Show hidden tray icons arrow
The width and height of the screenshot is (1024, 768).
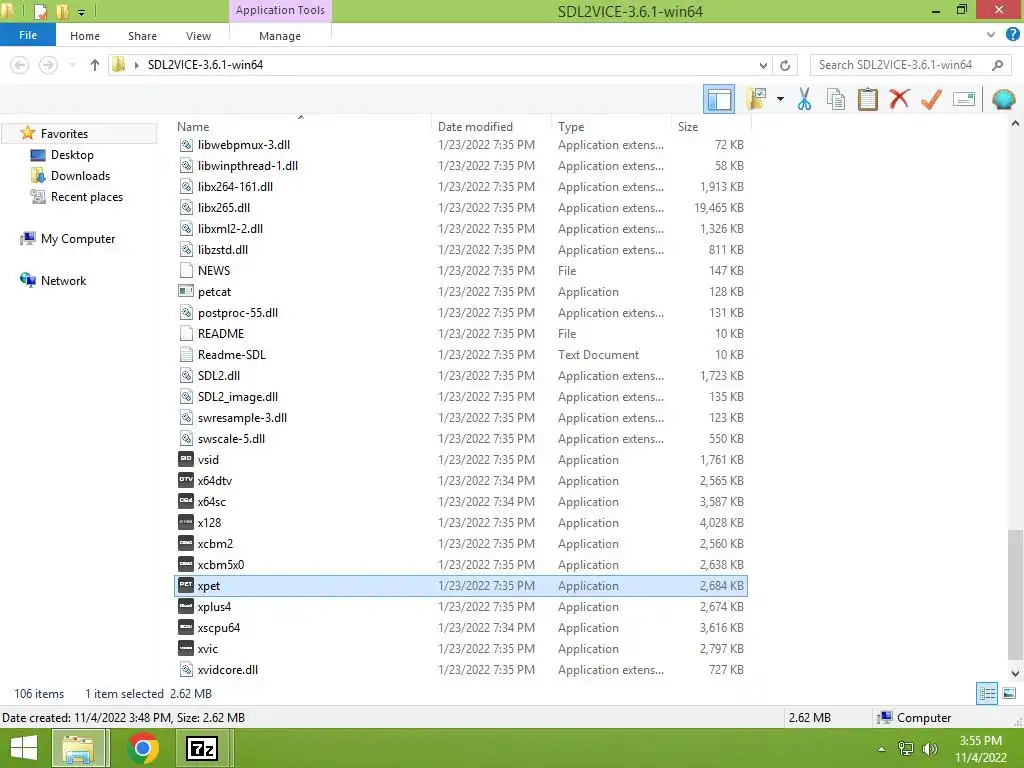click(881, 749)
